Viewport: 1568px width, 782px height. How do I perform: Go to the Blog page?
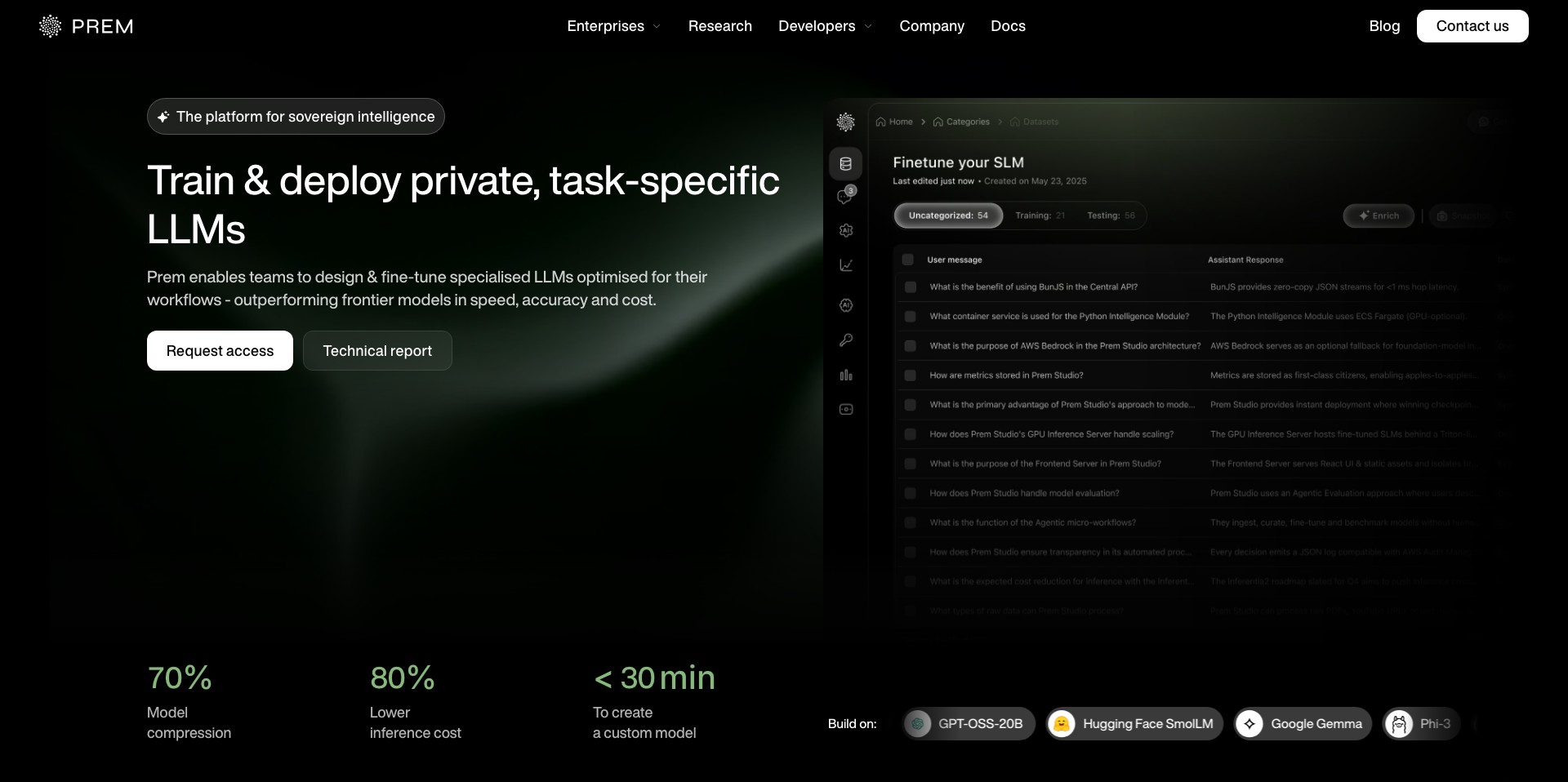point(1384,26)
